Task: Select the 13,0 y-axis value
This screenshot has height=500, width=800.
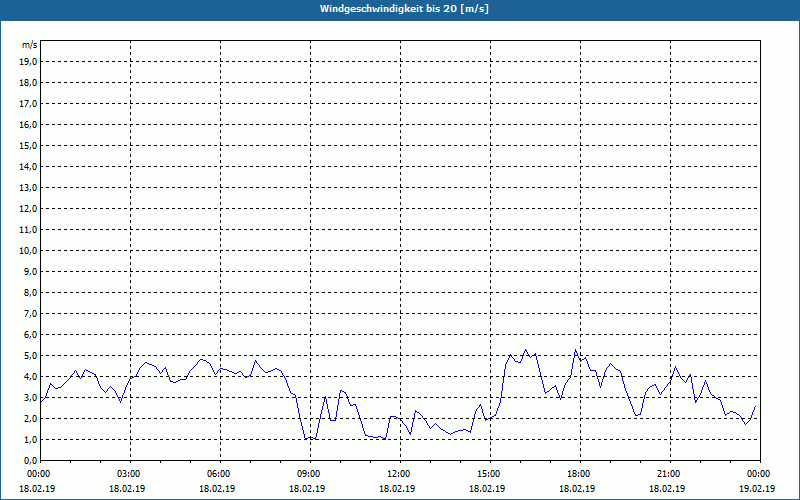Action: [28, 188]
